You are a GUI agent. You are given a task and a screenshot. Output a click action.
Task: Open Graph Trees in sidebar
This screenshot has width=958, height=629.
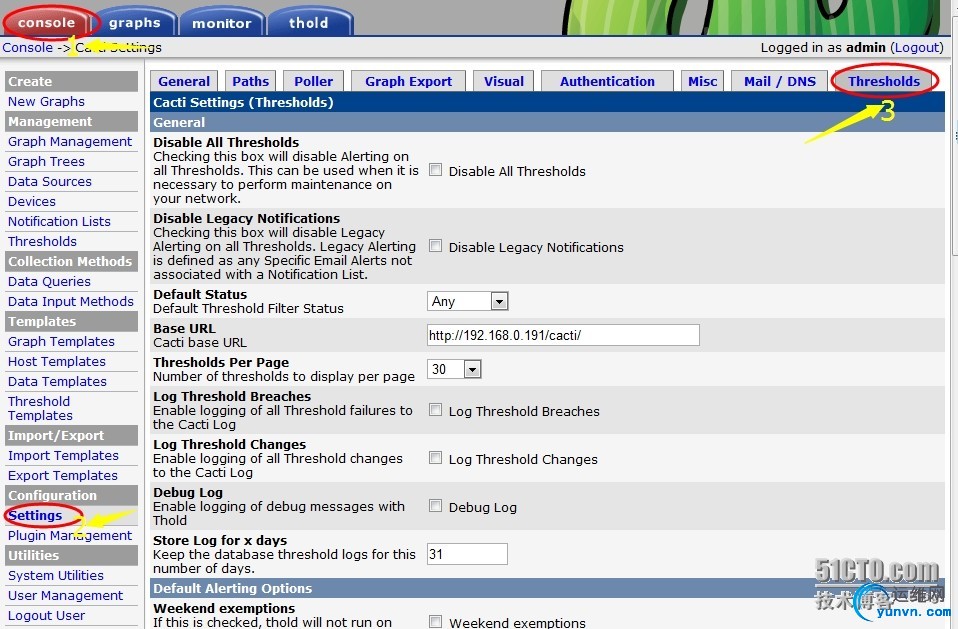(x=46, y=161)
